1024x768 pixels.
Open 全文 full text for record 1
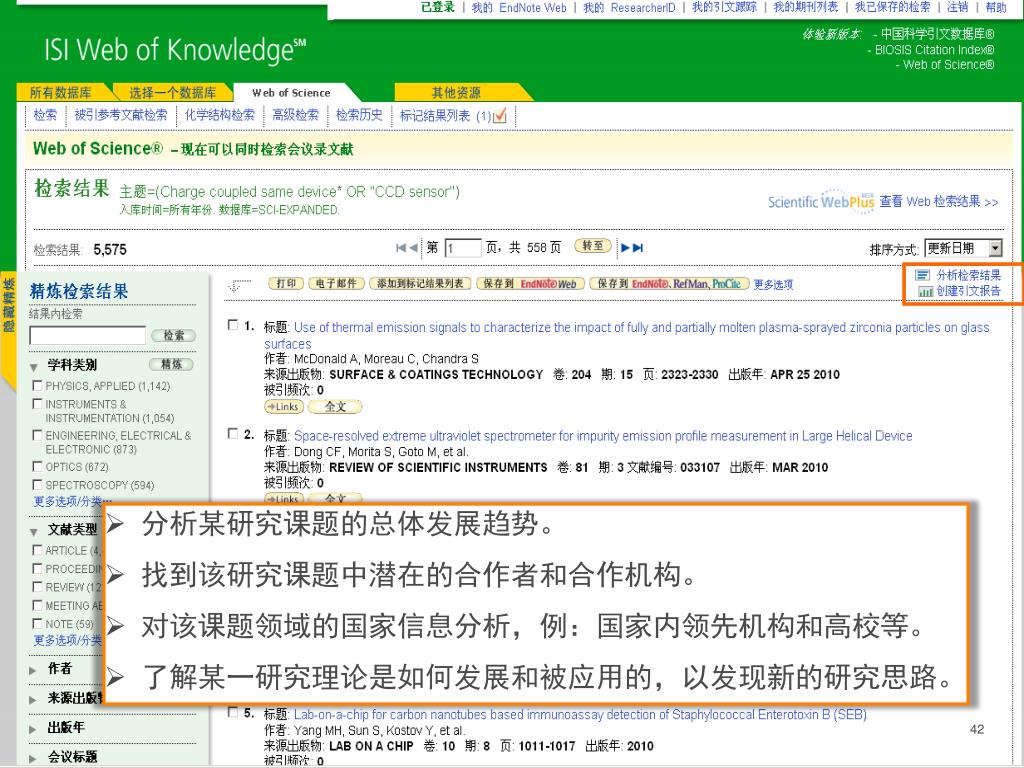click(x=335, y=407)
